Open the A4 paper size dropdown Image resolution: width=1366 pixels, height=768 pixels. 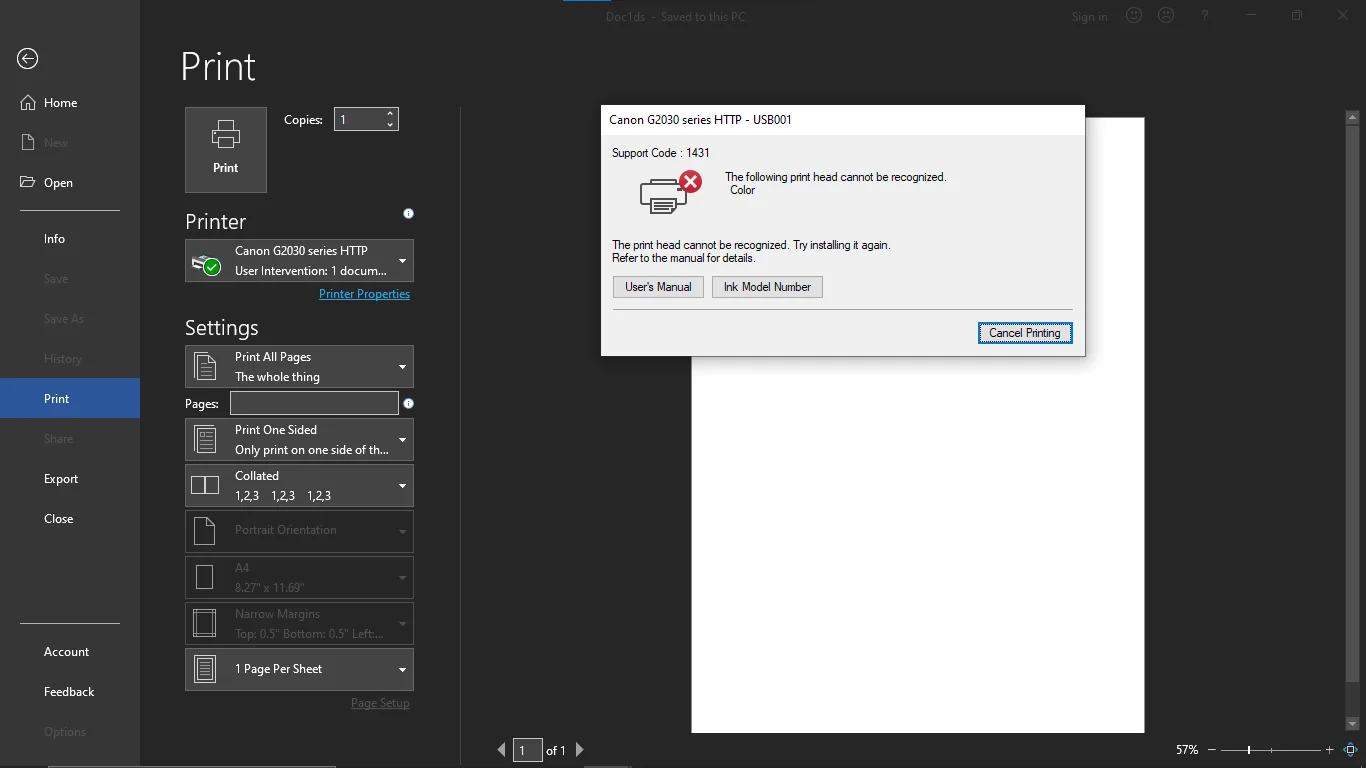pos(299,578)
